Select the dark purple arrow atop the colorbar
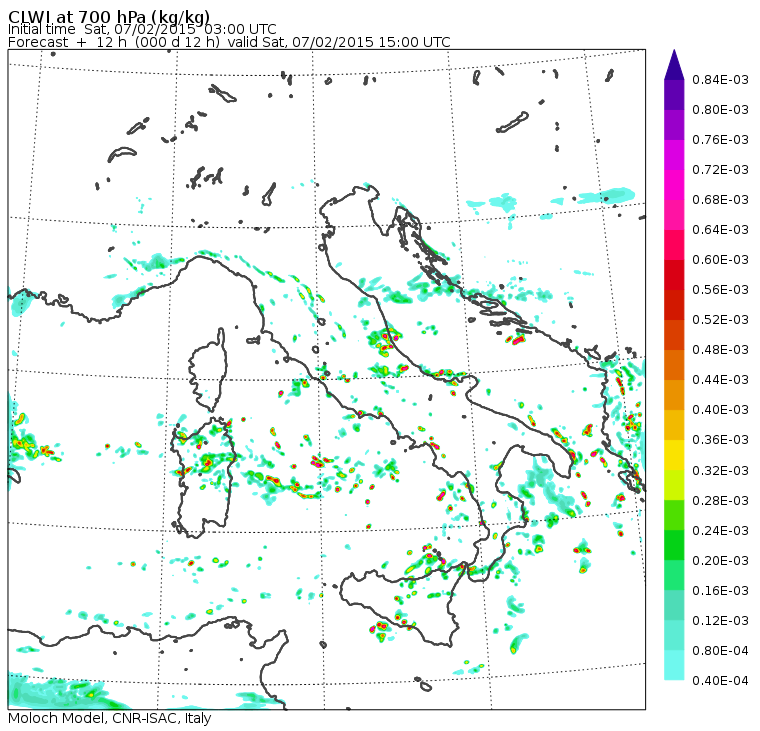Image resolution: width=760 pixels, height=731 pixels. 674,65
